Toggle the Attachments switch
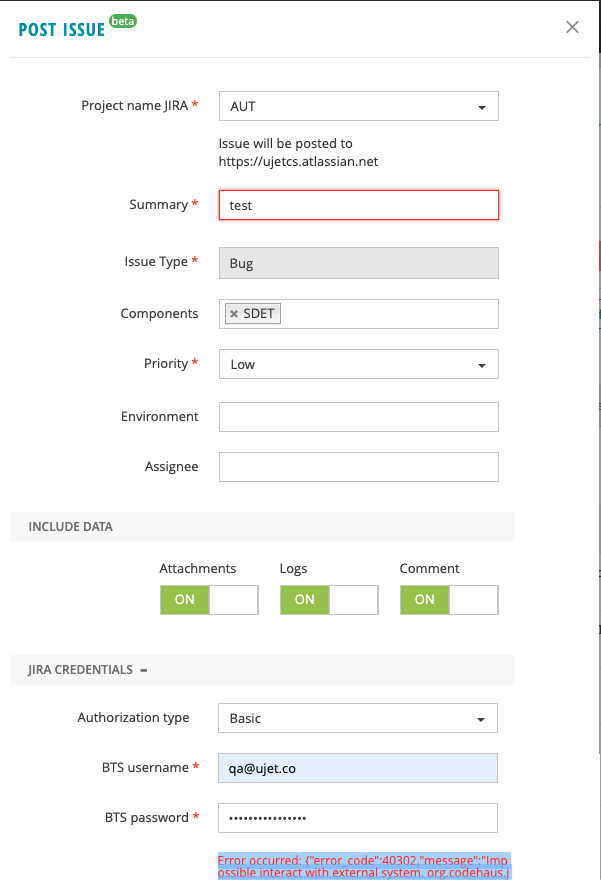The width and height of the screenshot is (601, 880). coord(209,599)
